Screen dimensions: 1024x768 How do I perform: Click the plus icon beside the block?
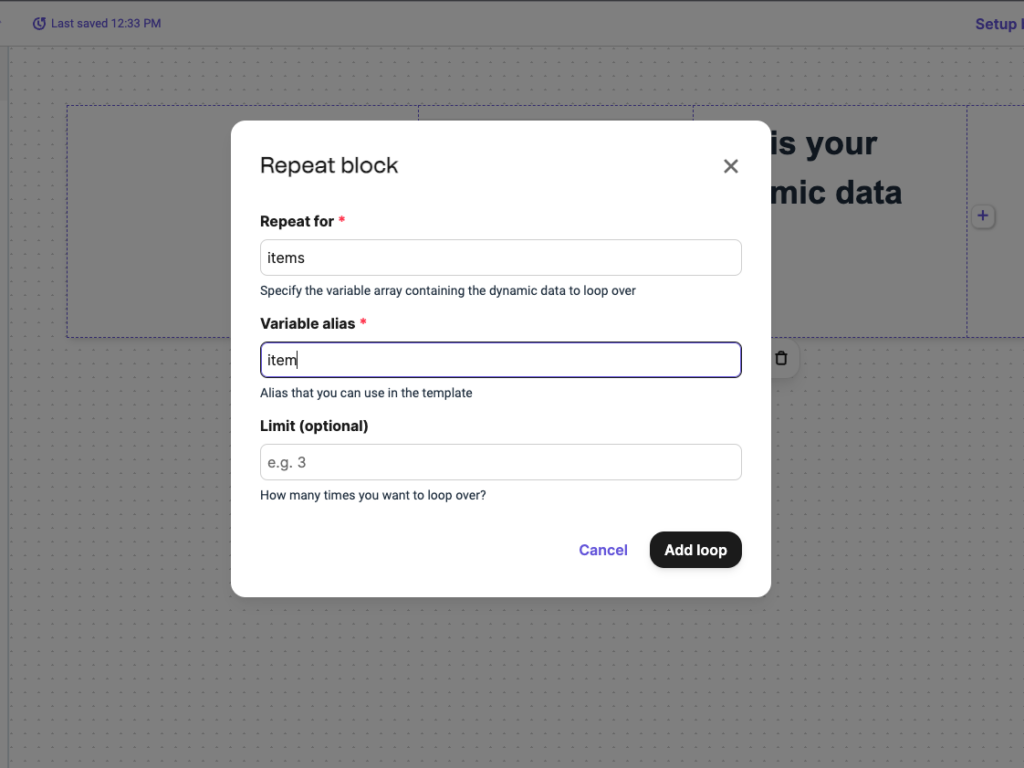point(983,216)
